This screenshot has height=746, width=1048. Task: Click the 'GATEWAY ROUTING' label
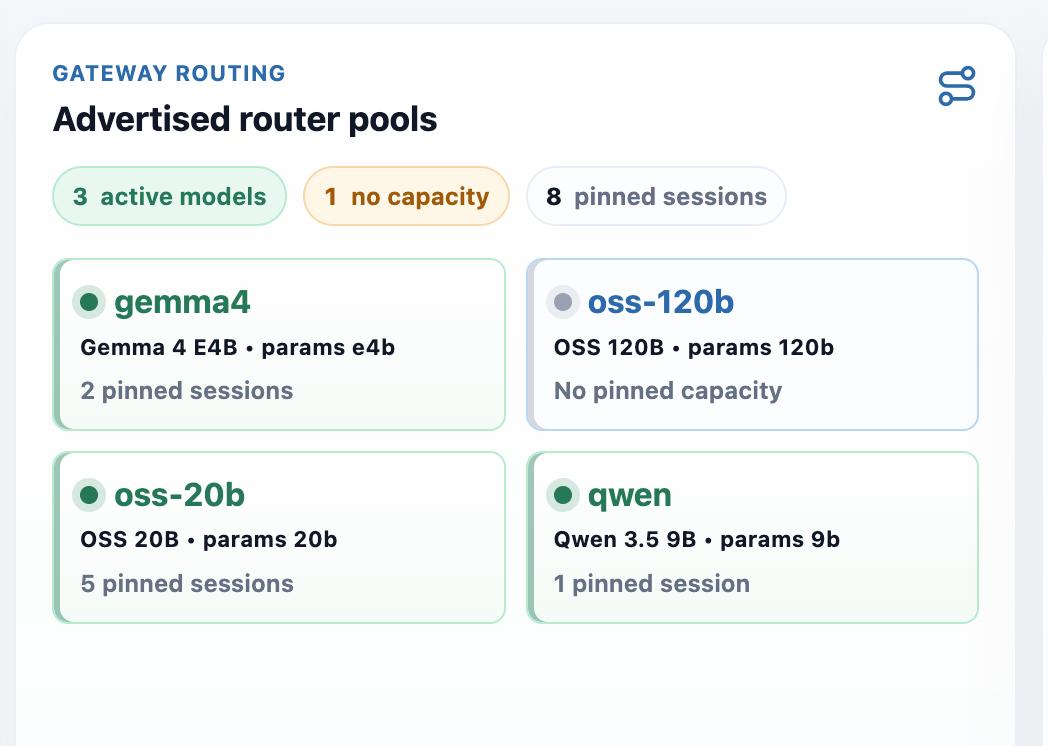(169, 74)
